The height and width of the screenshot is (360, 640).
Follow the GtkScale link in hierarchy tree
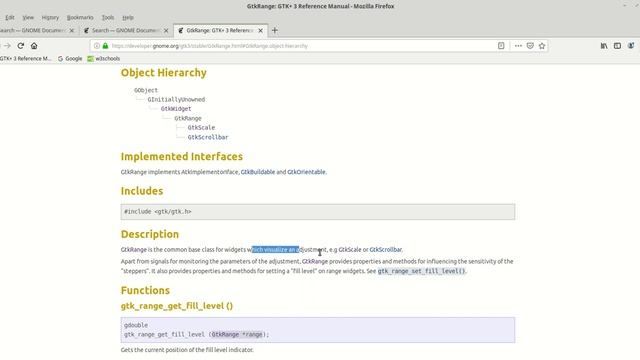201,128
